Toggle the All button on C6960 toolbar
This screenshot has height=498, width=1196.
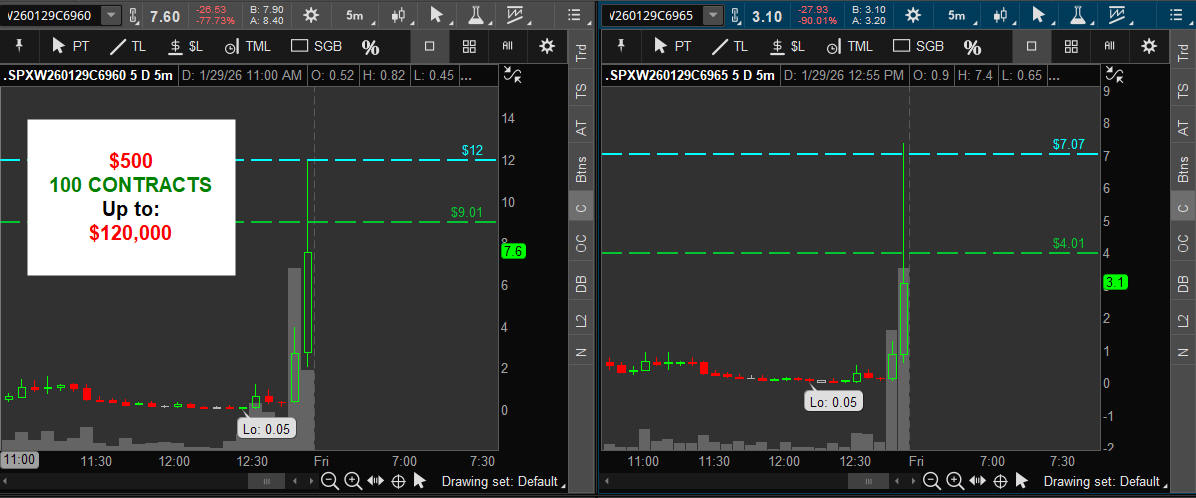coord(508,46)
